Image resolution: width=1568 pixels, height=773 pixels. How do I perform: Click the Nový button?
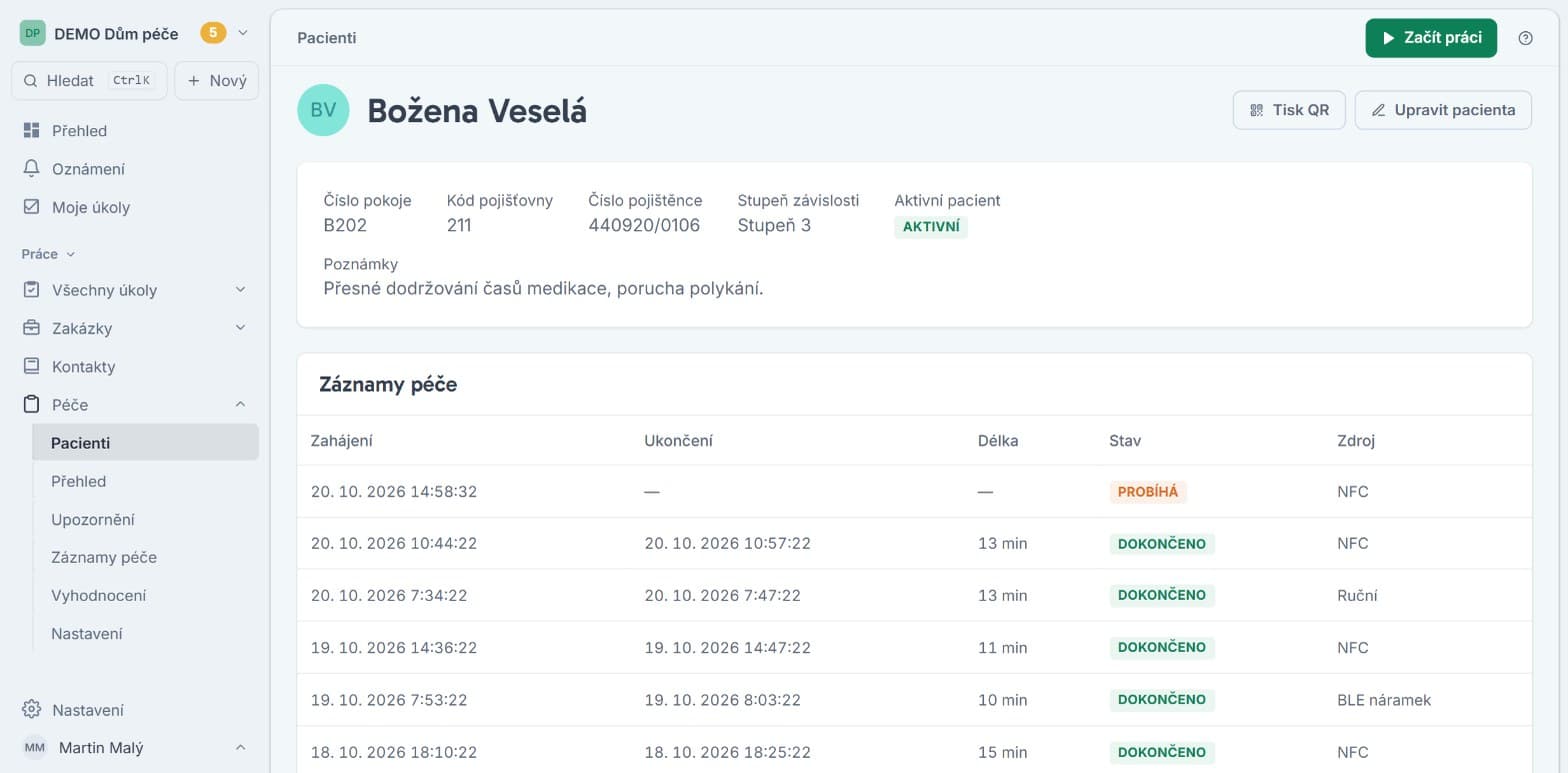pos(217,81)
